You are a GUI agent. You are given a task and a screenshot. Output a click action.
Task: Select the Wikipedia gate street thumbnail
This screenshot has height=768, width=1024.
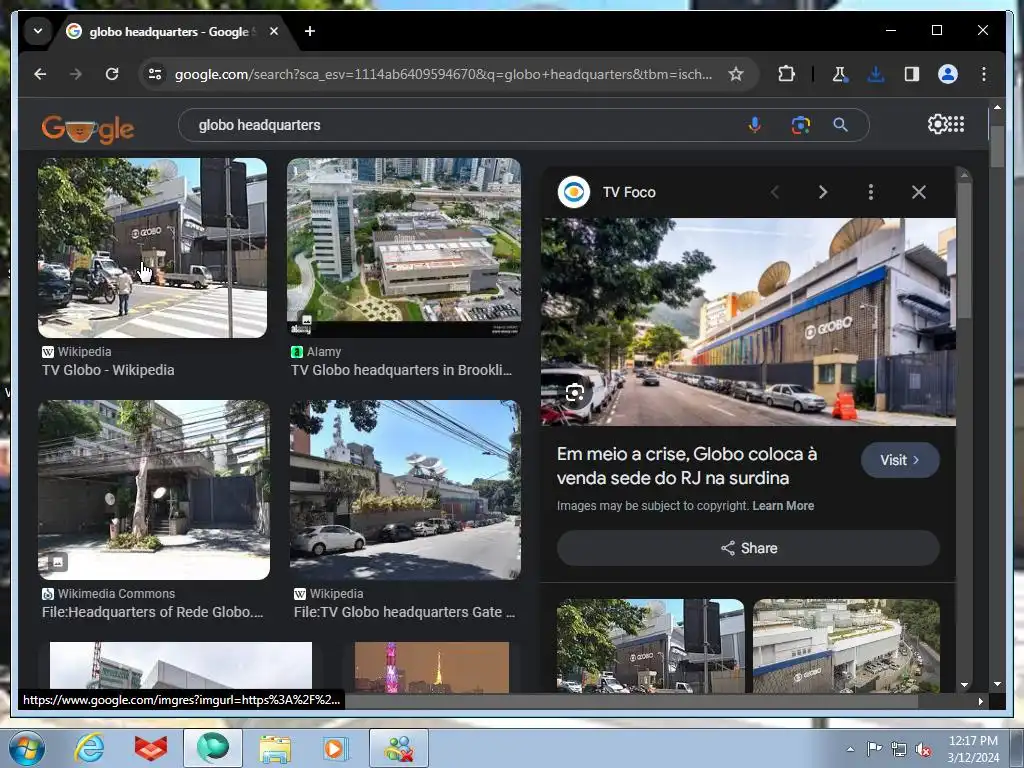pyautogui.click(x=406, y=490)
